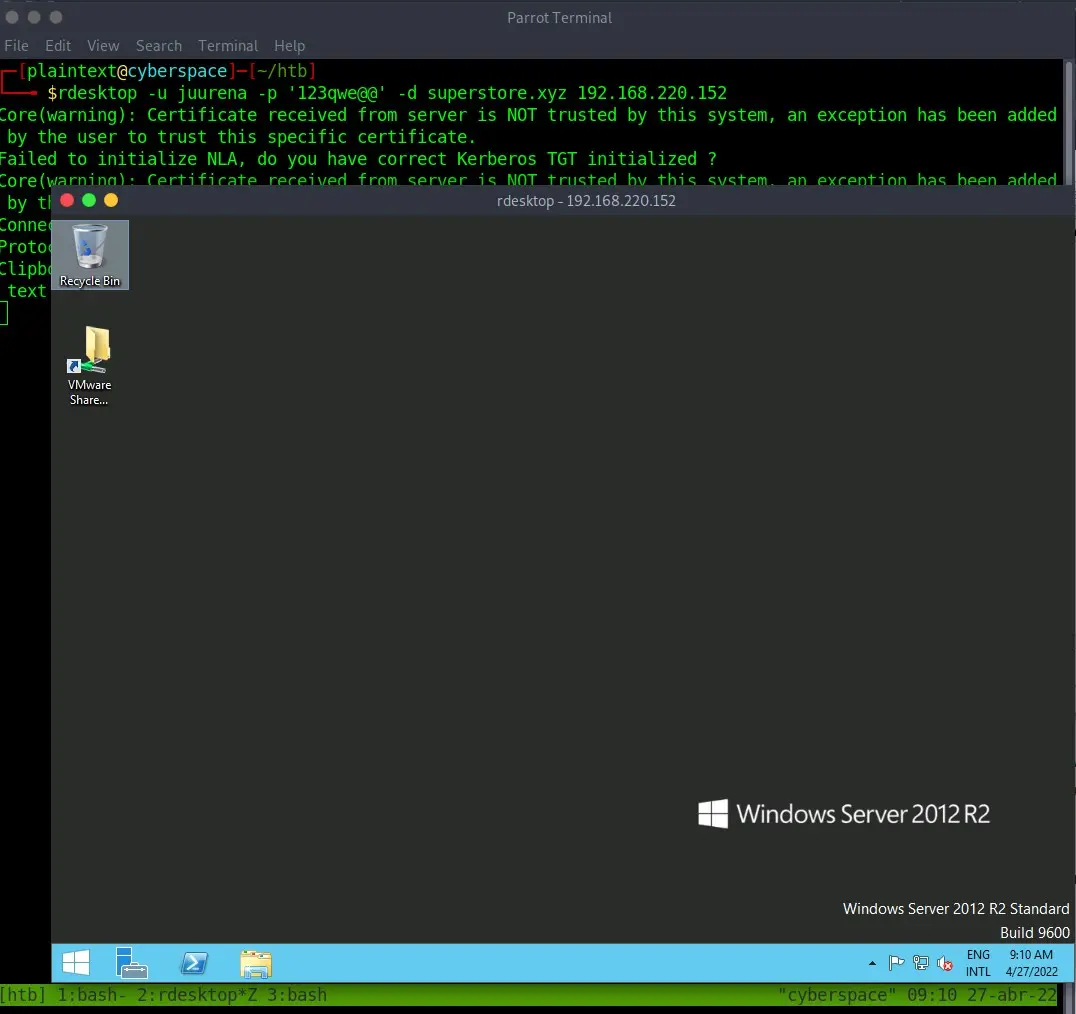This screenshot has width=1076, height=1014.
Task: Close the rdesktop window with red button
Action: 67,200
